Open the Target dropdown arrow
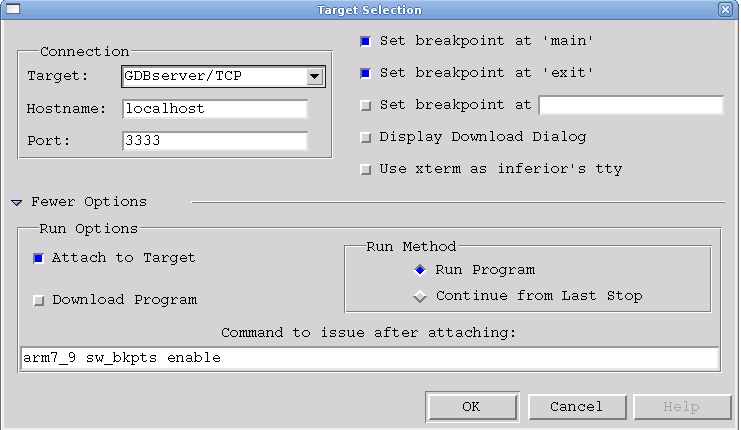The height and width of the screenshot is (430, 741). [314, 76]
